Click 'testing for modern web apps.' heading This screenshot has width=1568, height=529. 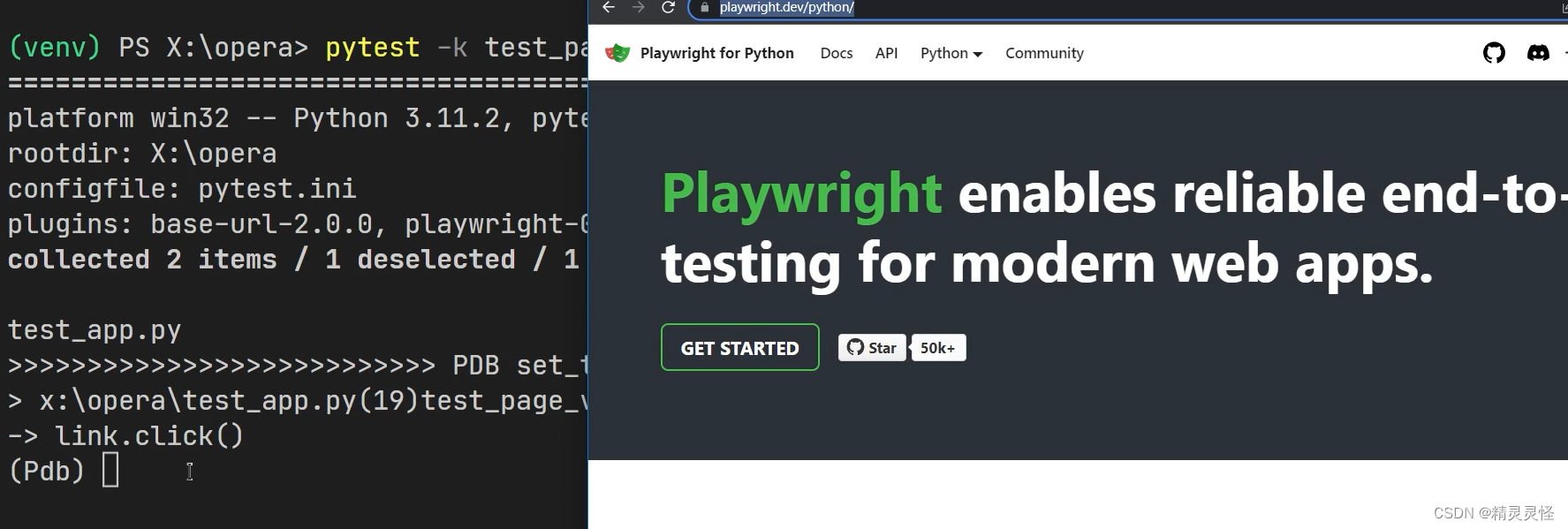tap(1047, 264)
